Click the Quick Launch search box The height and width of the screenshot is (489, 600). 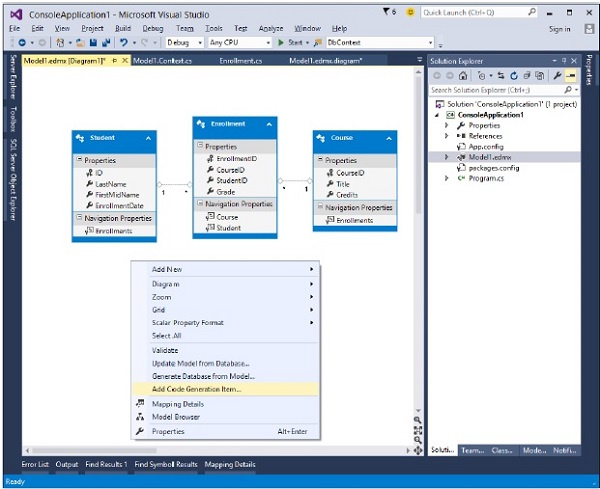479,12
